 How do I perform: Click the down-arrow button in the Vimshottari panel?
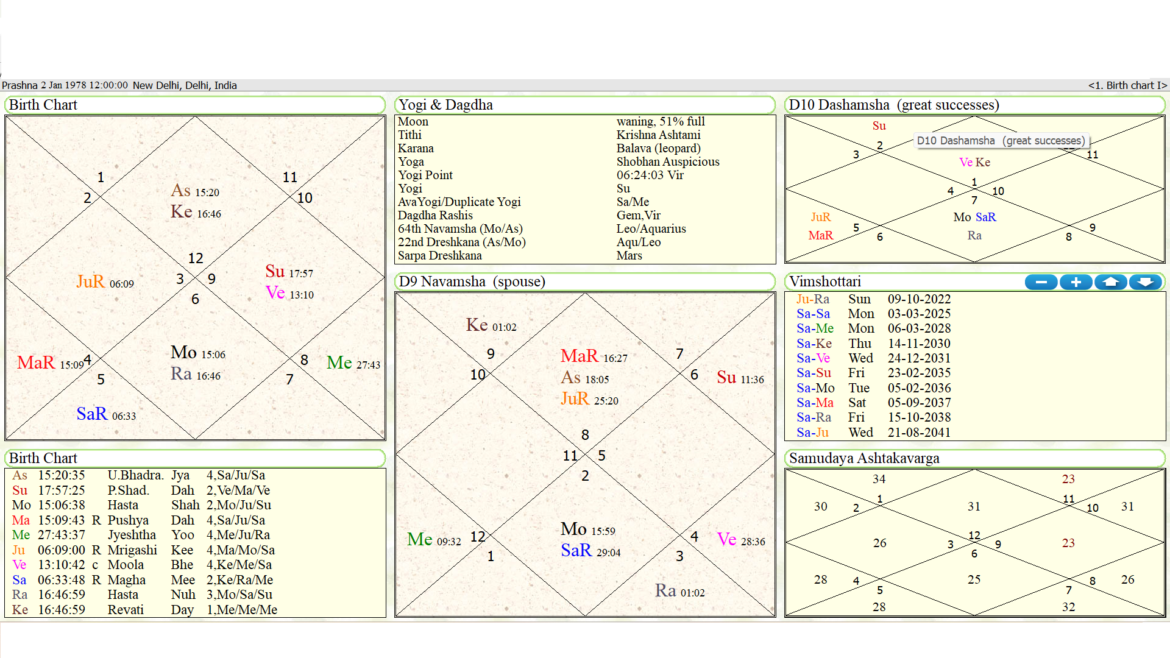click(x=1144, y=282)
